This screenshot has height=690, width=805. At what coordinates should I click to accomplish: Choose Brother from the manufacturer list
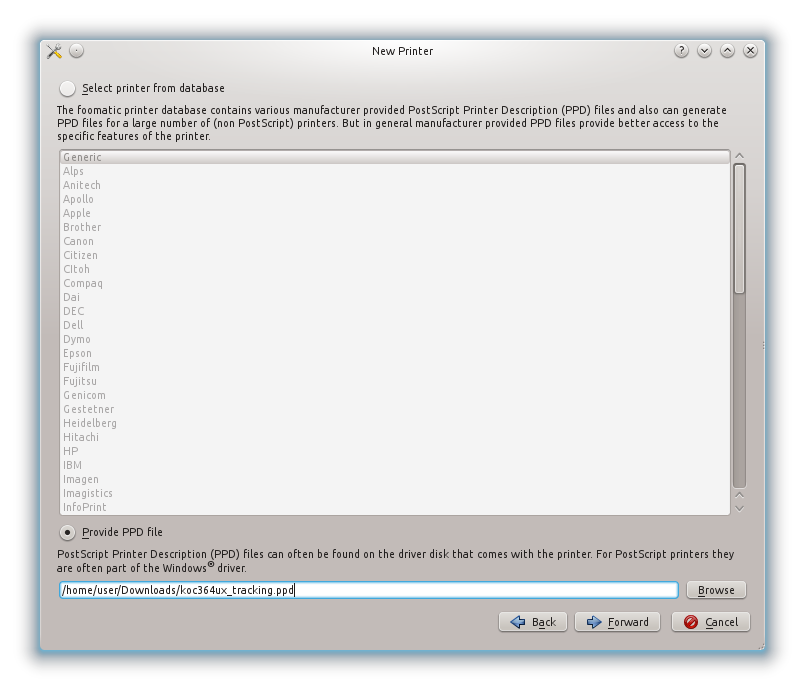pos(82,227)
